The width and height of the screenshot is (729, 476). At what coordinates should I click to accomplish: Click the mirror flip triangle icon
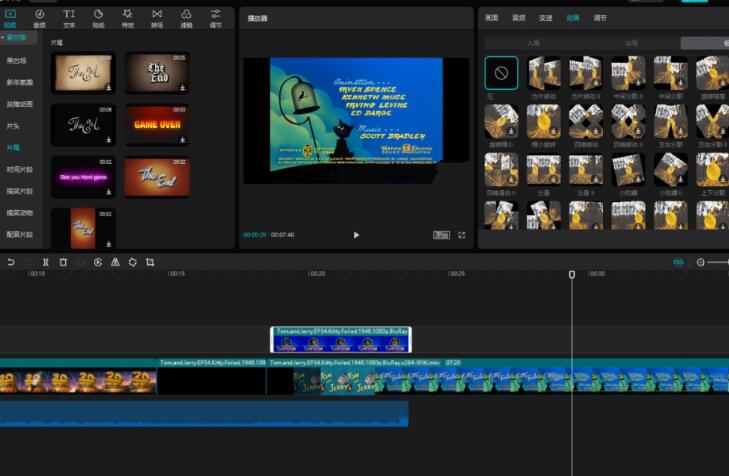pyautogui.click(x=115, y=262)
